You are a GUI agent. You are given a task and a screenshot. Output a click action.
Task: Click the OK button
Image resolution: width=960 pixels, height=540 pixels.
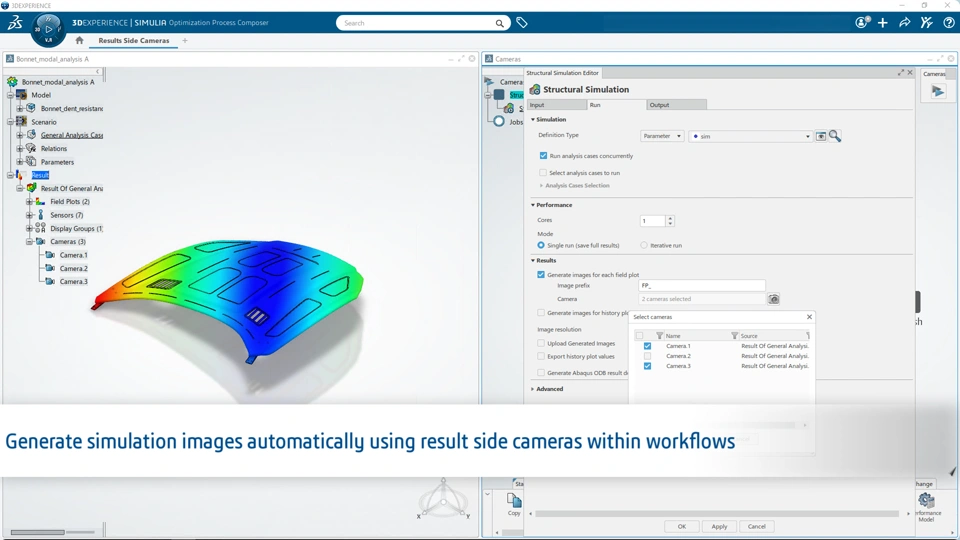point(681,527)
